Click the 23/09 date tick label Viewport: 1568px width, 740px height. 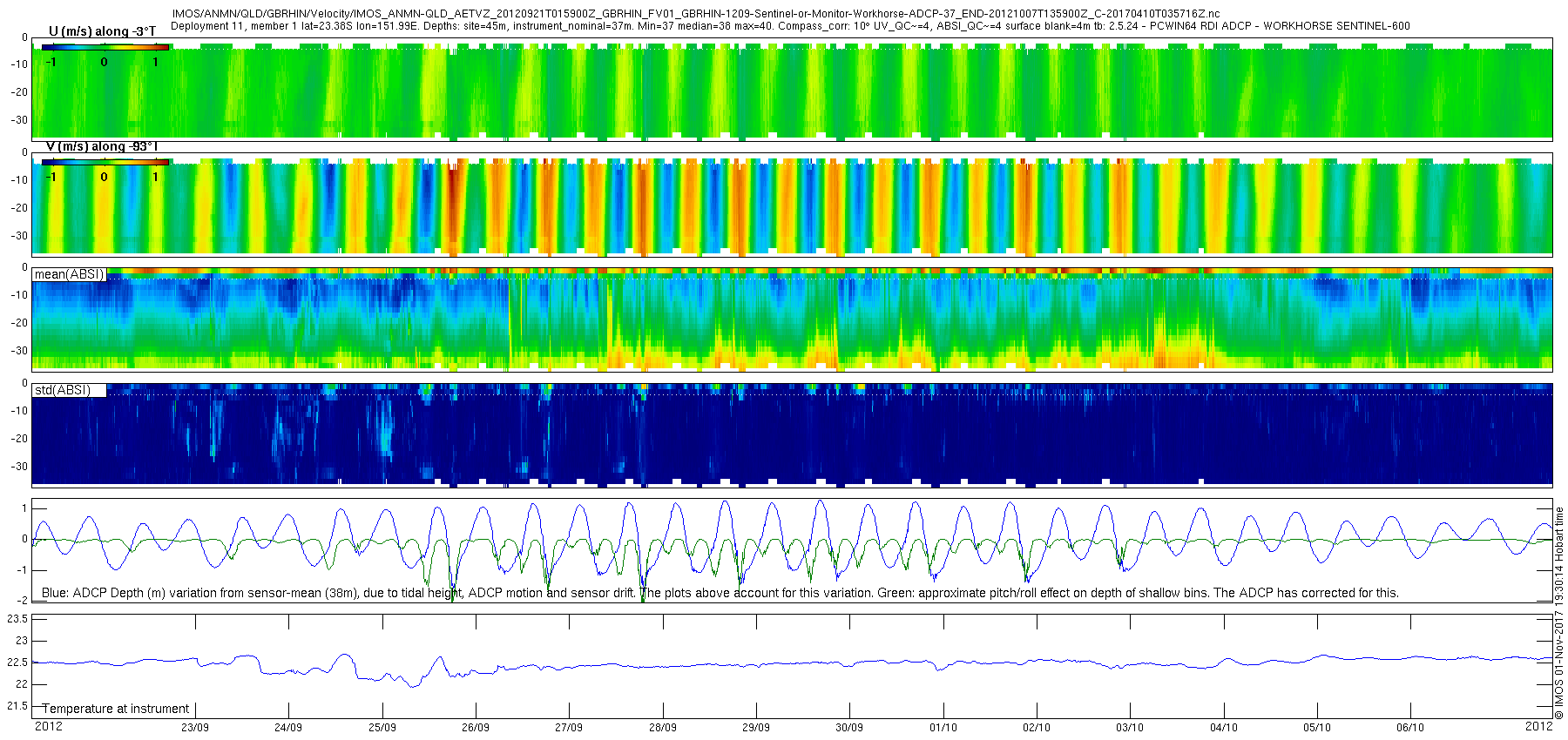[x=194, y=728]
